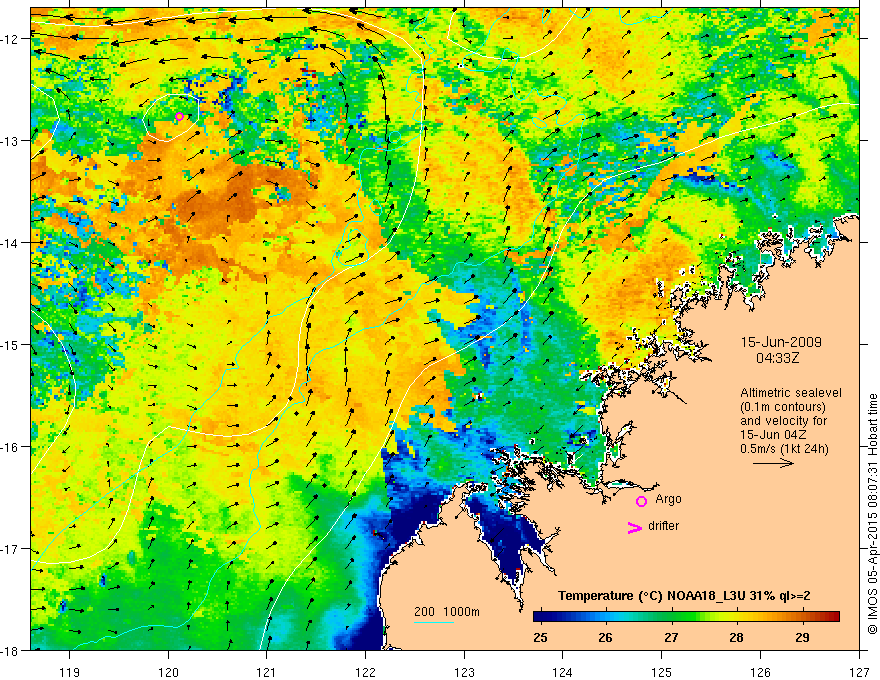Click the 0.5m/s velocity scale arrow
This screenshot has height=680, width=880.
point(773,463)
